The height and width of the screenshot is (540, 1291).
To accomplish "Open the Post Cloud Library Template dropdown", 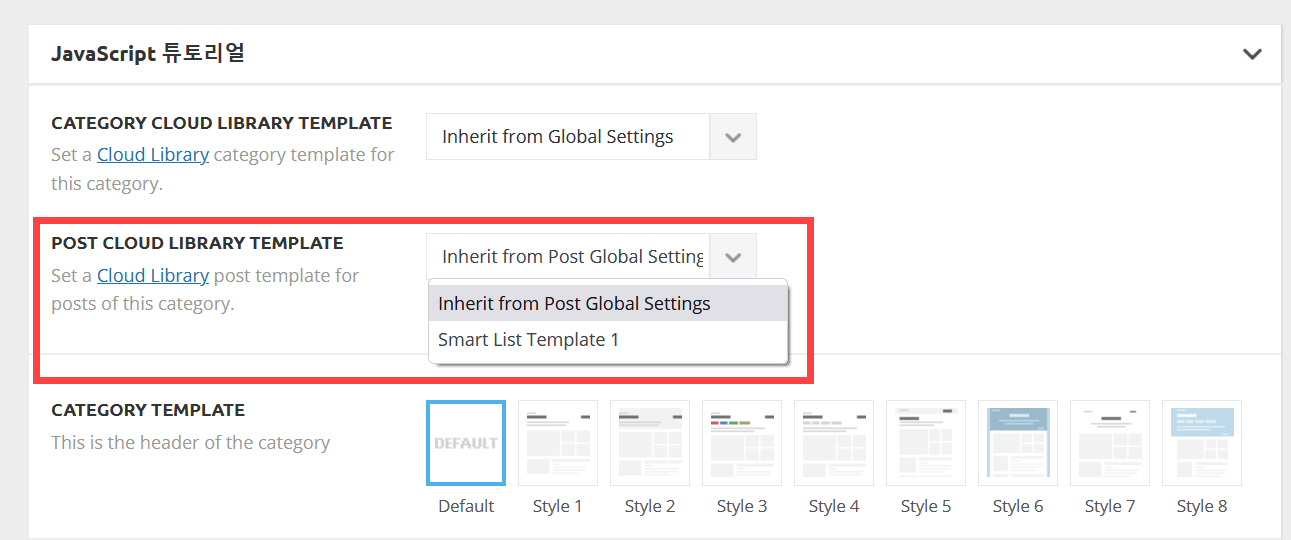I will (591, 256).
